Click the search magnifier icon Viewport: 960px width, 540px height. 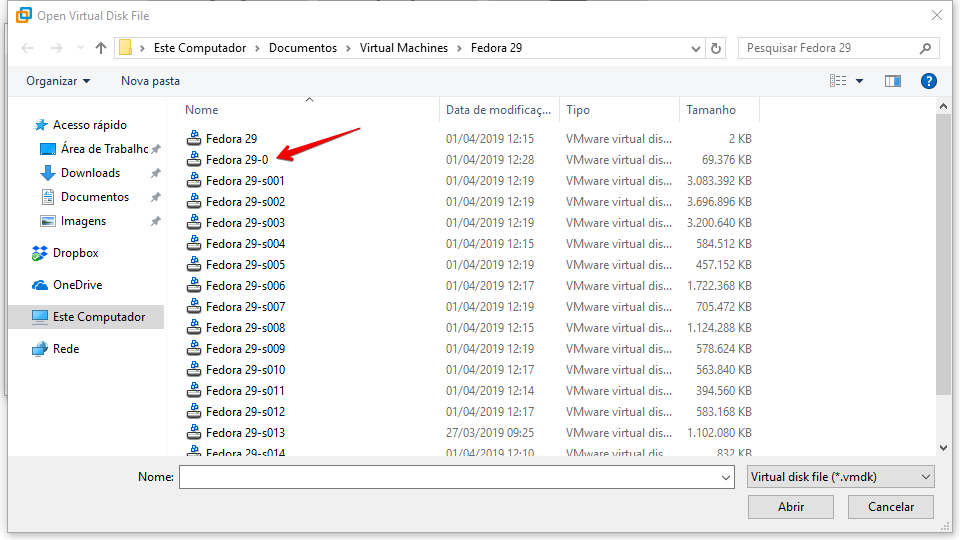[926, 48]
